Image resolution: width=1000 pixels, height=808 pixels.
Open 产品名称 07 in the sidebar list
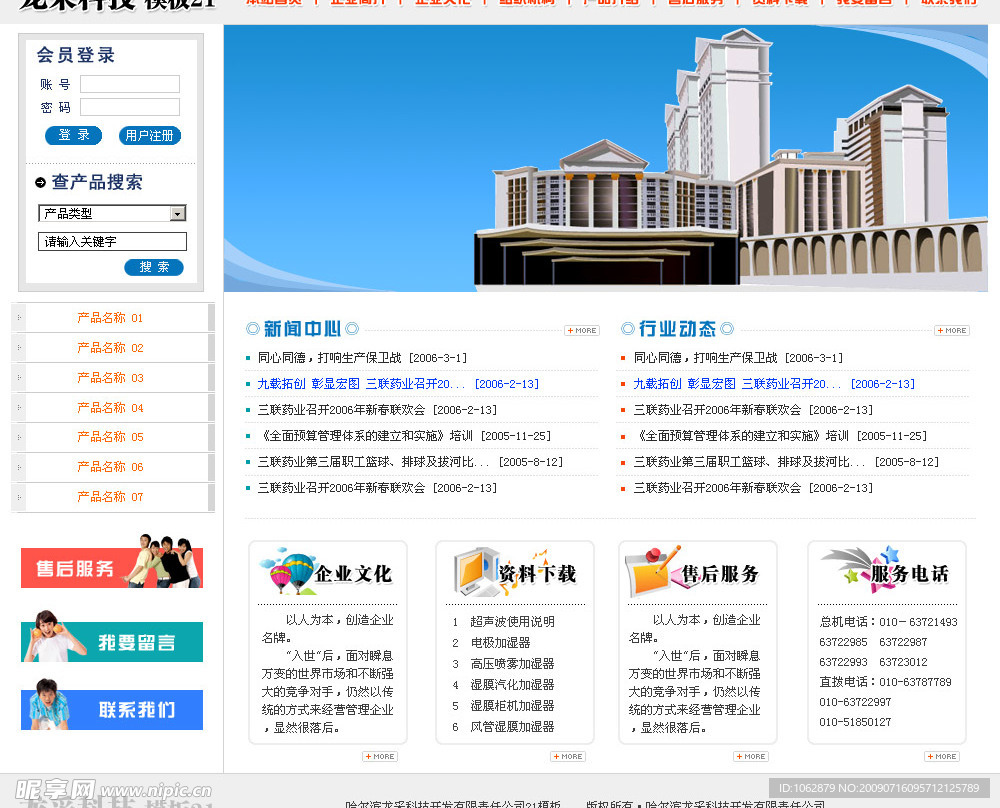(x=110, y=497)
